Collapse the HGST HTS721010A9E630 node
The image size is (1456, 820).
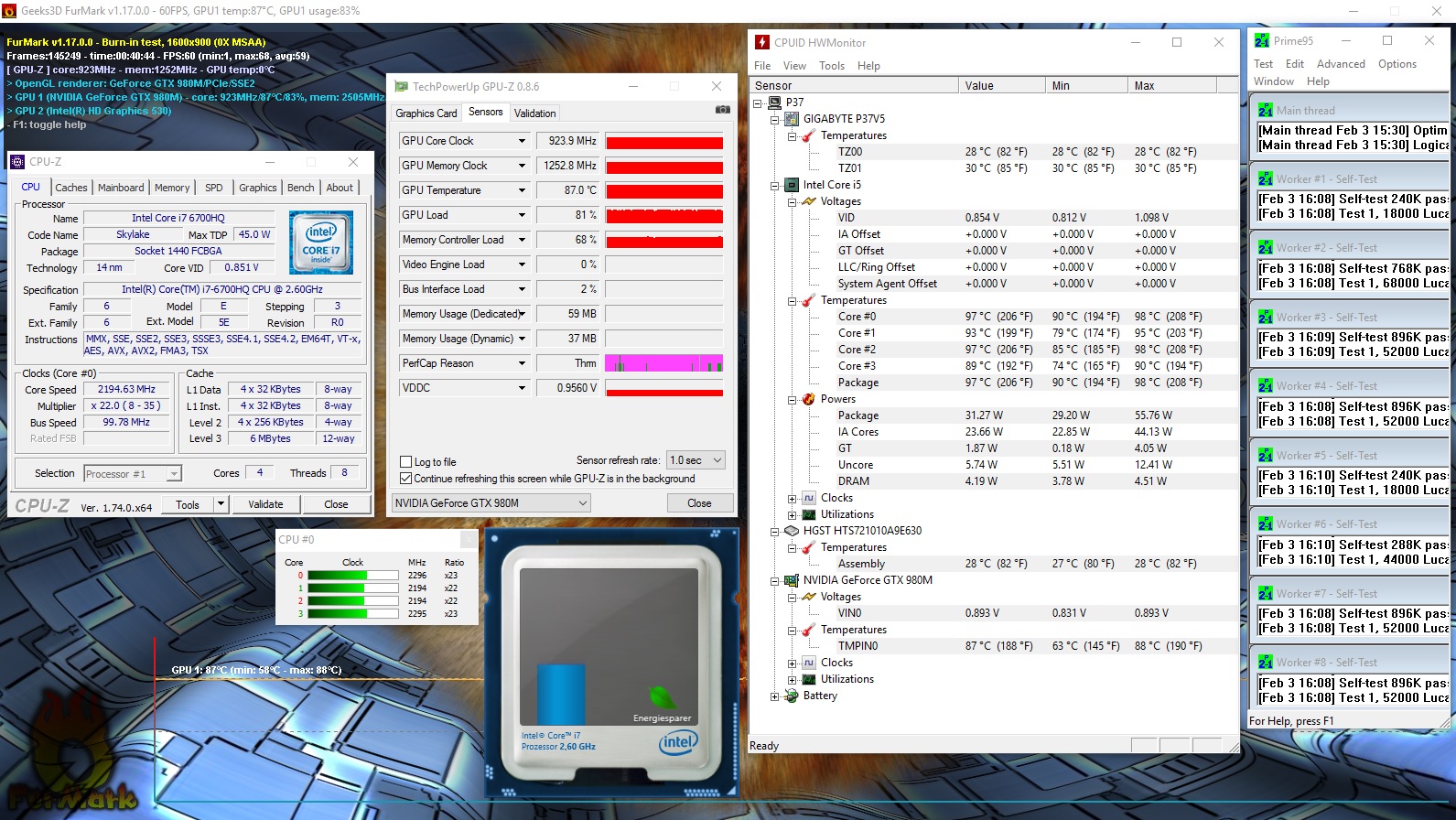pyautogui.click(x=775, y=532)
